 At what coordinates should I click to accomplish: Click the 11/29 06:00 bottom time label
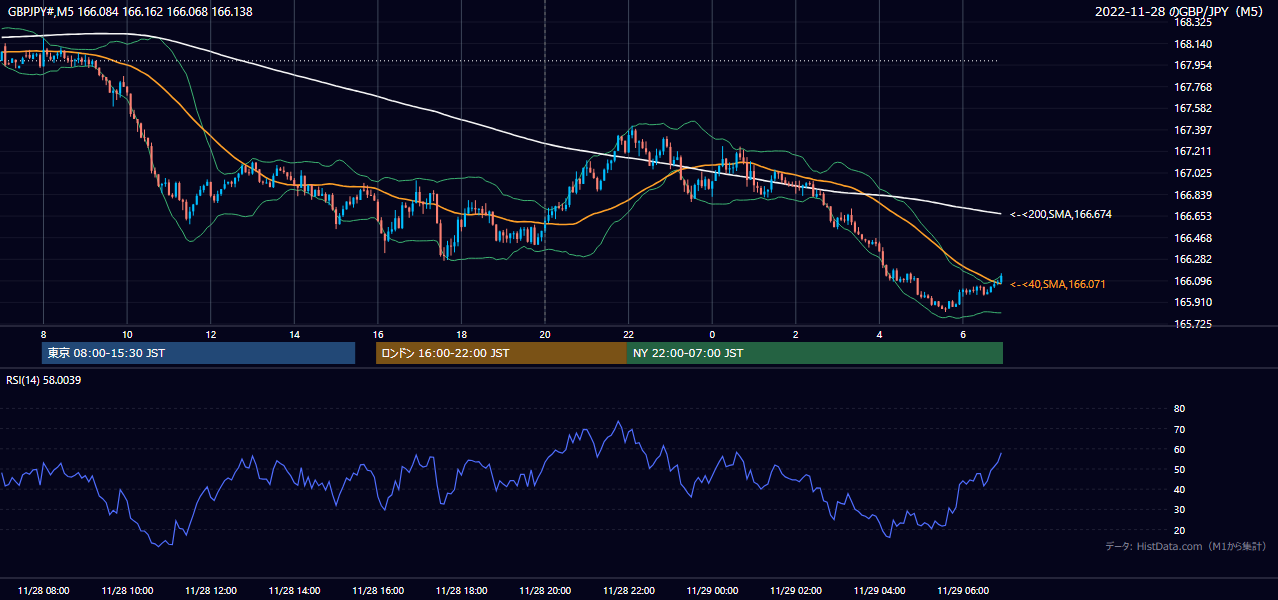pos(962,591)
